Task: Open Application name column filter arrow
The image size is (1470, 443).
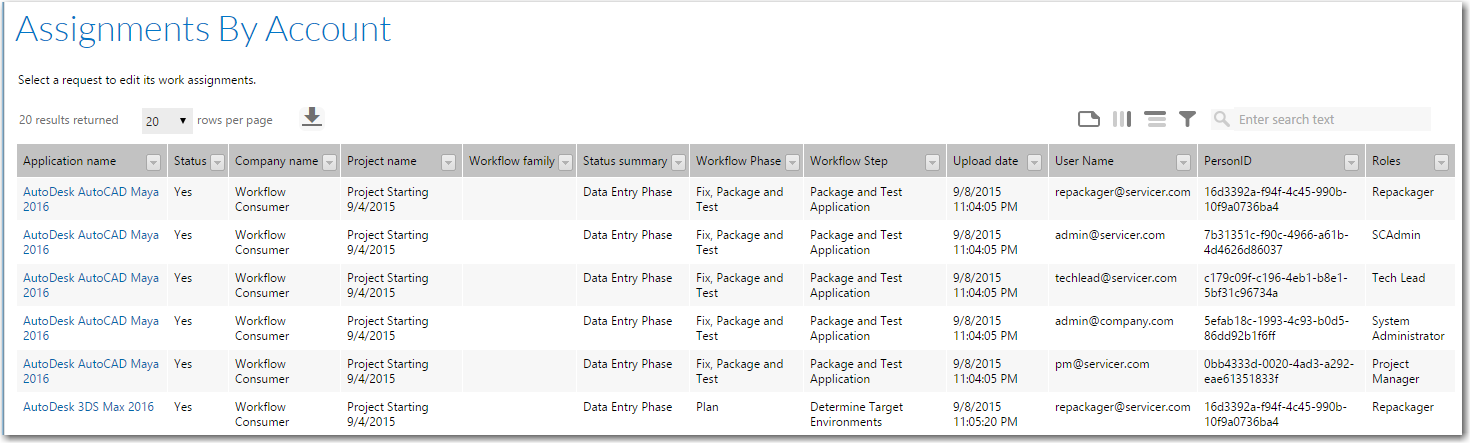Action: coord(153,162)
